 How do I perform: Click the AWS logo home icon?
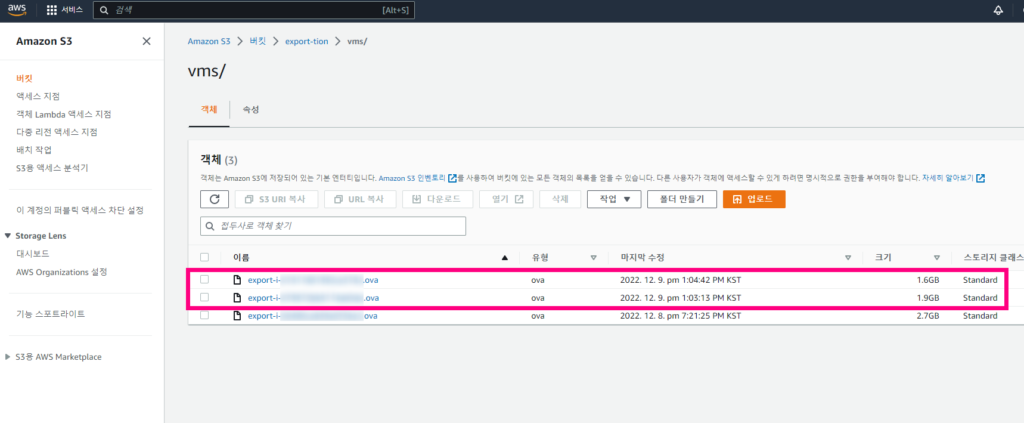(19, 10)
